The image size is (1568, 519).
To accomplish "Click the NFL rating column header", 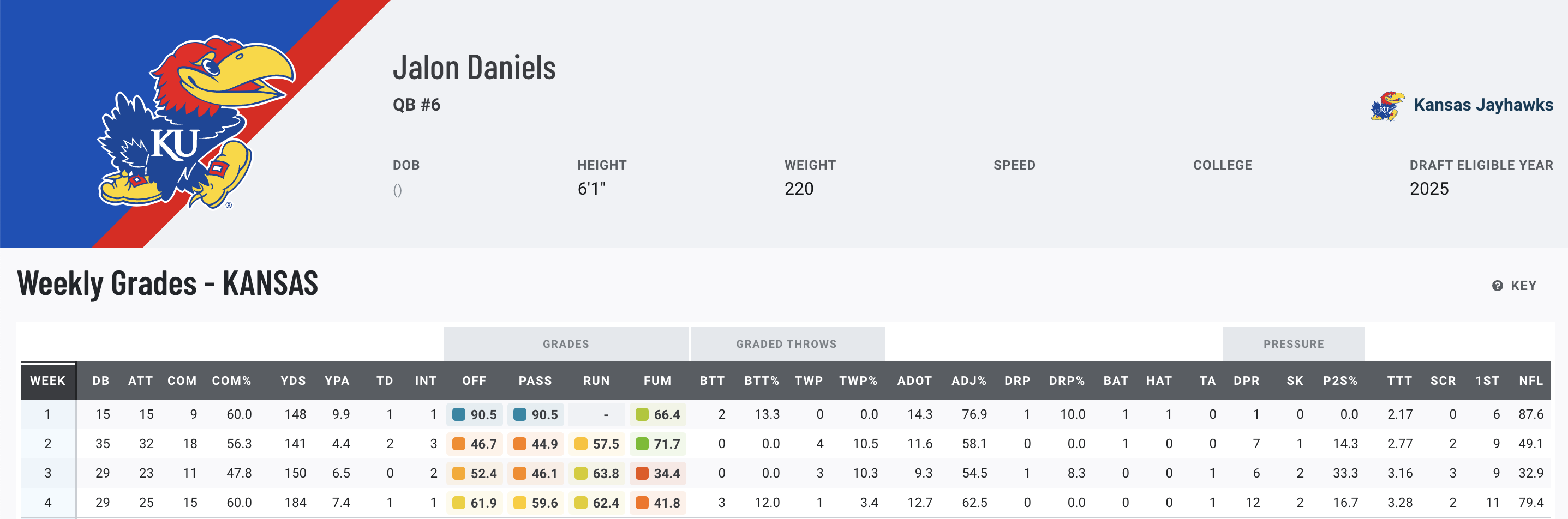I will [x=1530, y=381].
